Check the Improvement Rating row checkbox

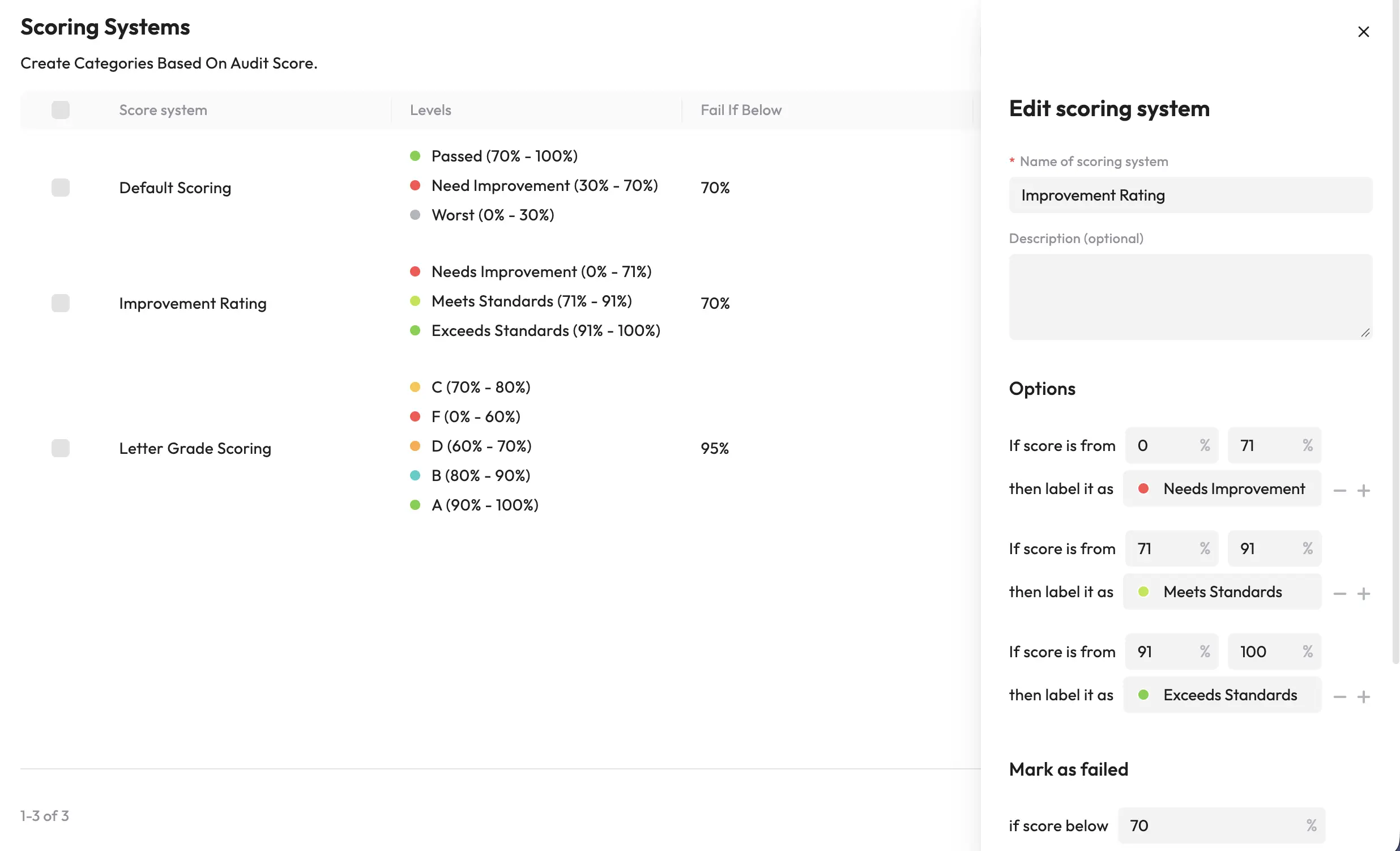tap(60, 303)
